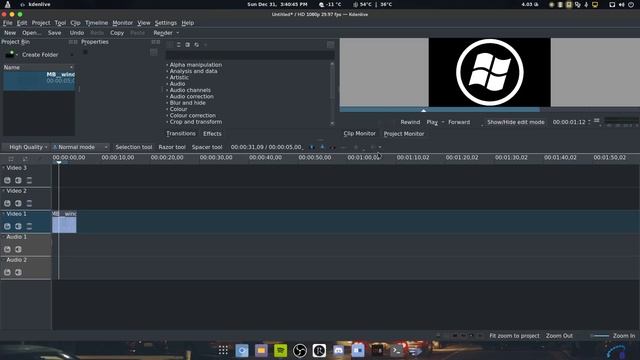Screen dimensions: 640x360
Task: Click the effects search field
Action: click(250, 55)
